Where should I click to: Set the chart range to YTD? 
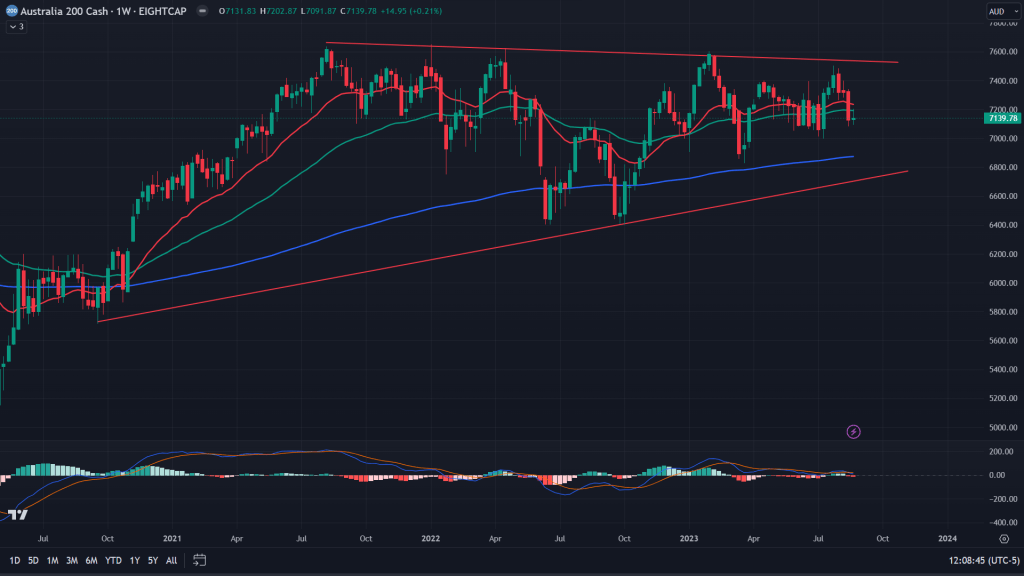tap(114, 560)
